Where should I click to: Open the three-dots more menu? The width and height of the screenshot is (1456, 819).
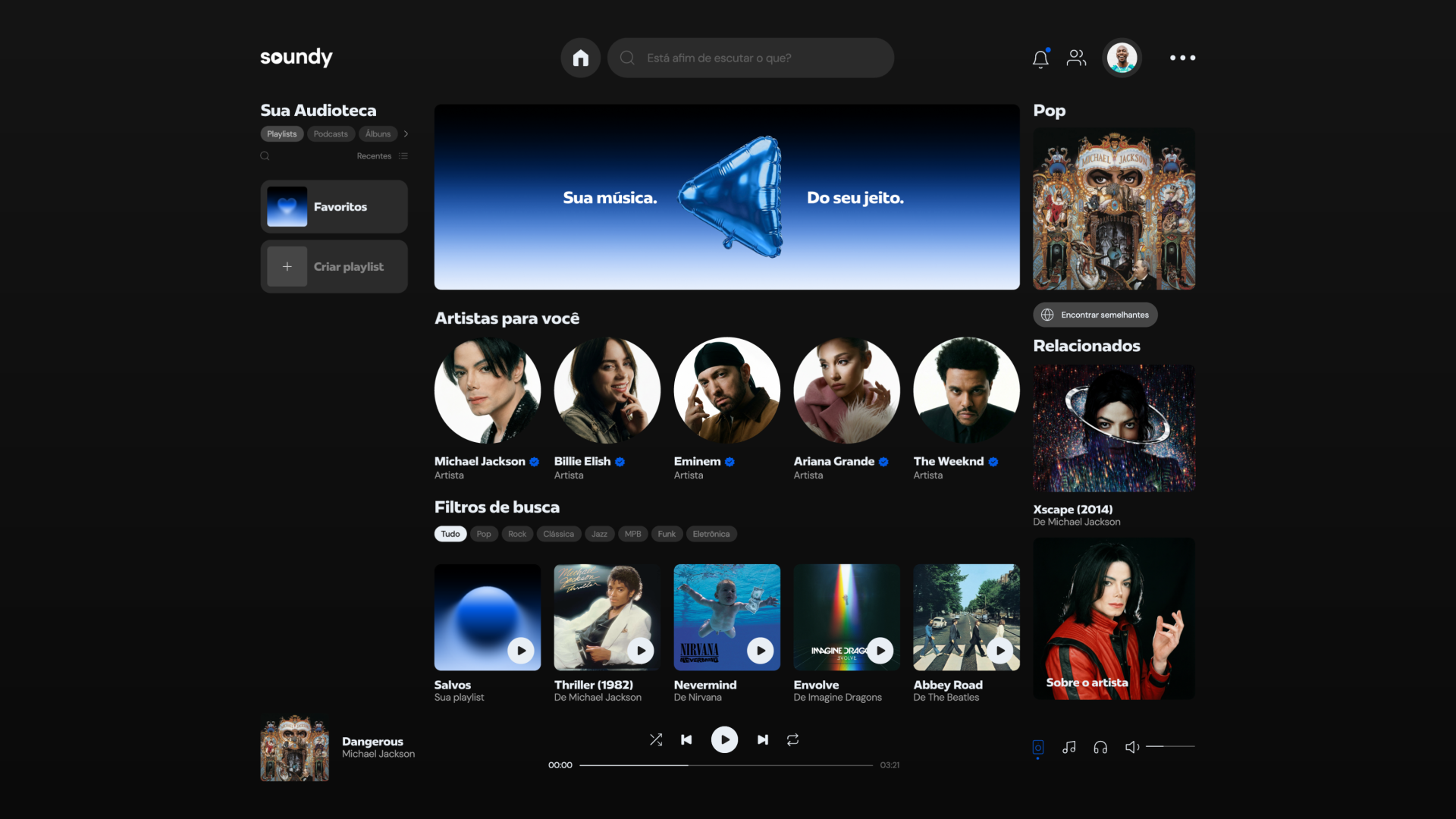coord(1181,58)
